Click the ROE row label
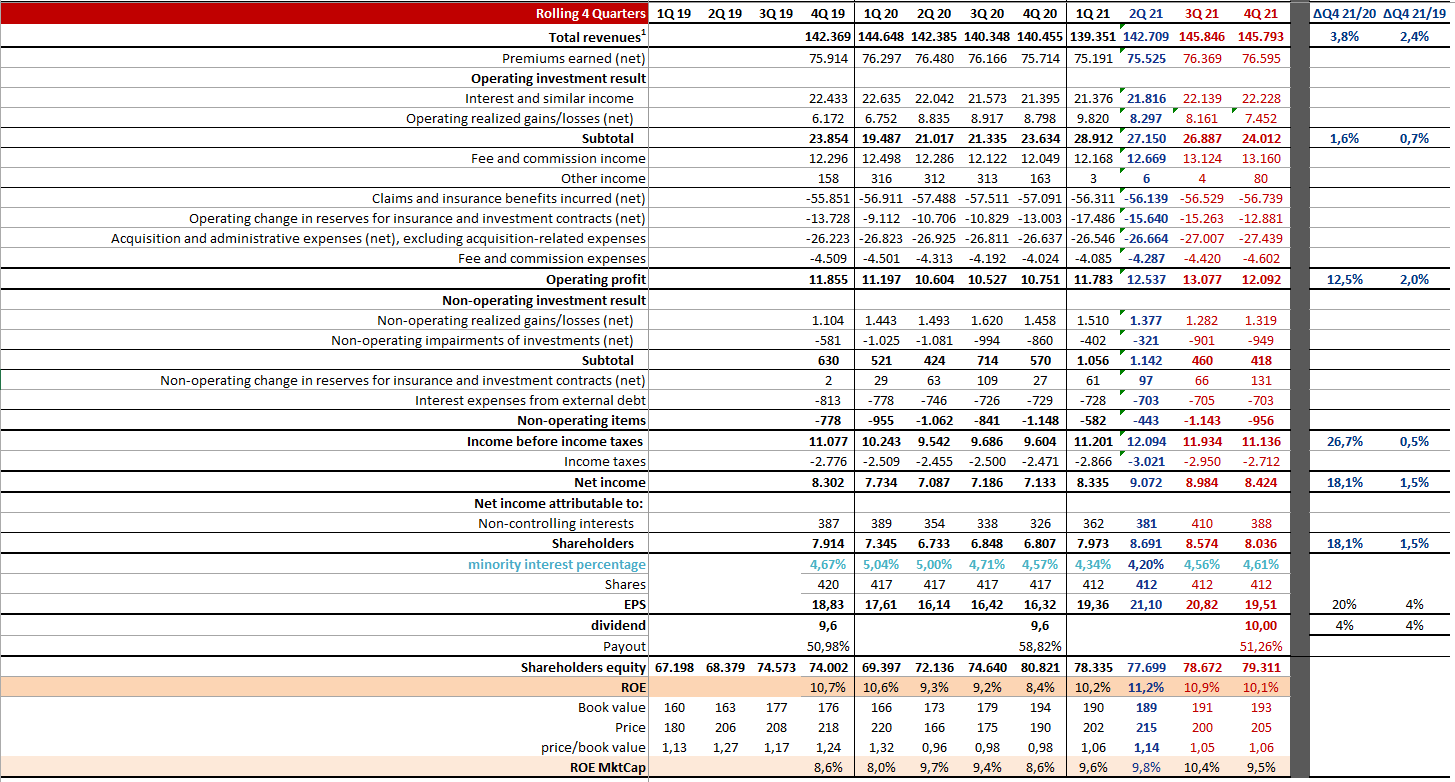 (x=633, y=687)
